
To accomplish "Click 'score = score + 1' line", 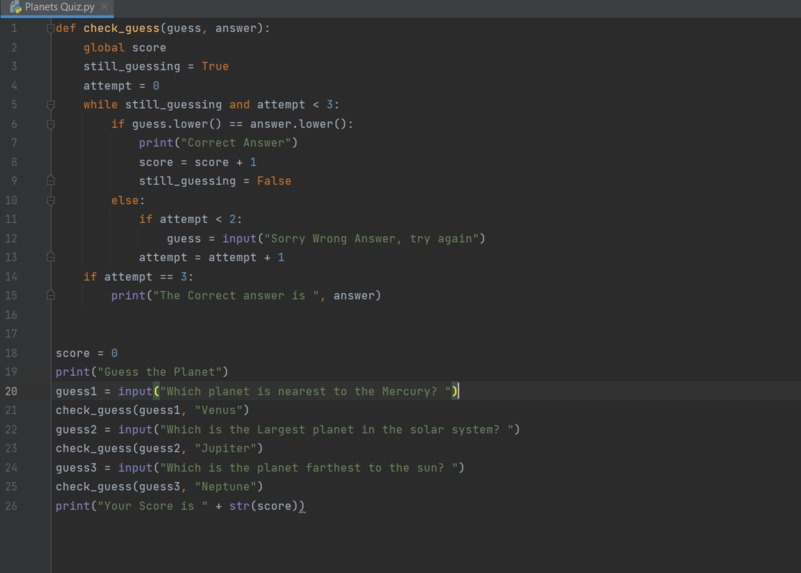I will pos(198,162).
